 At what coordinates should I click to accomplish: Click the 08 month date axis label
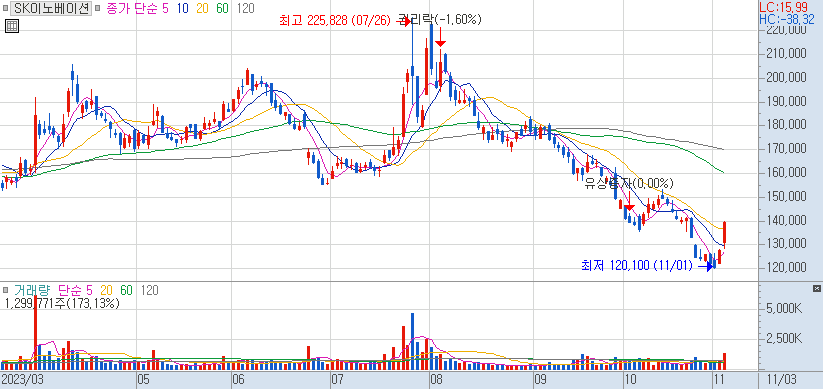(436, 379)
